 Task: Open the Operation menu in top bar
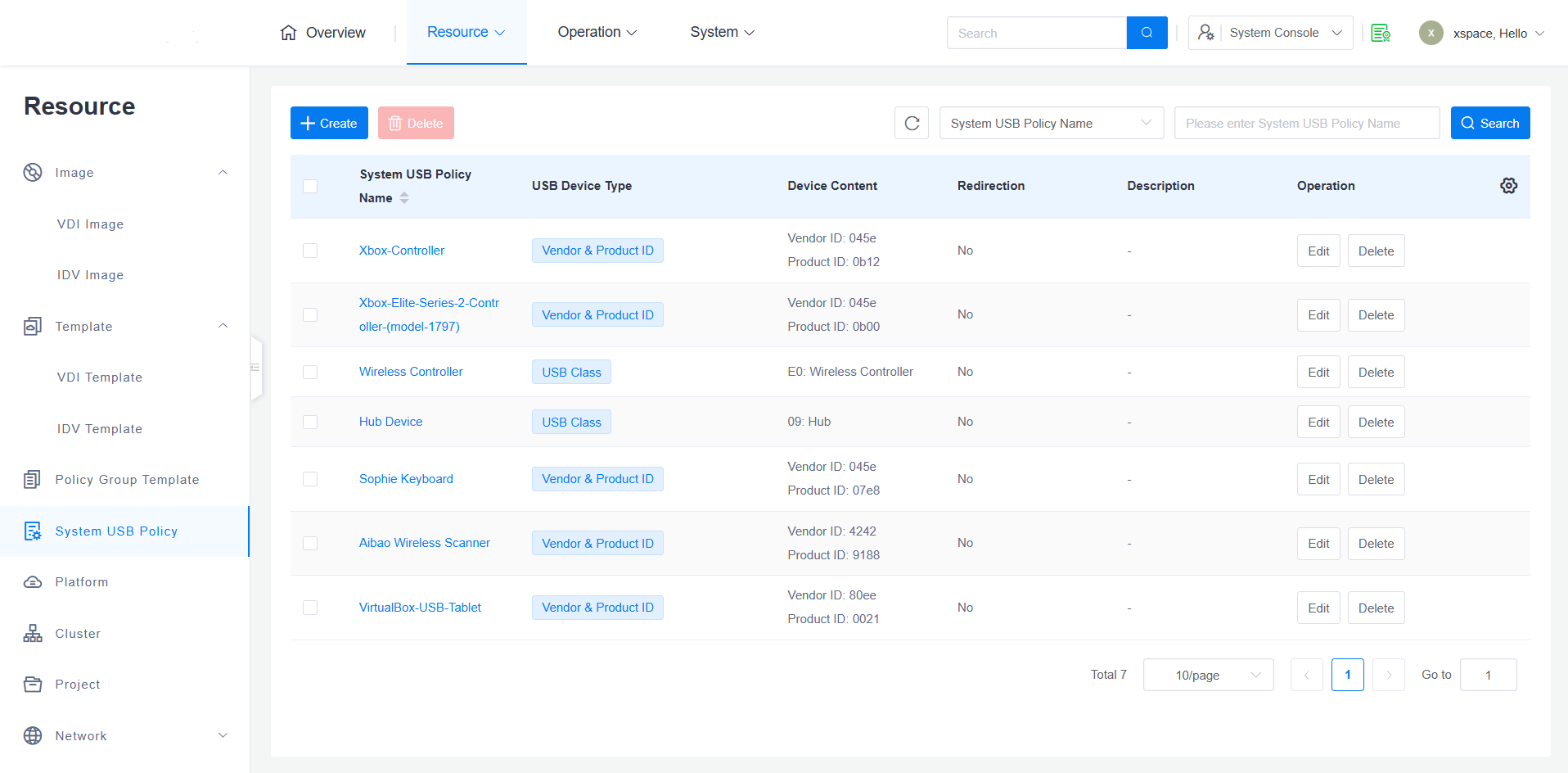597,33
